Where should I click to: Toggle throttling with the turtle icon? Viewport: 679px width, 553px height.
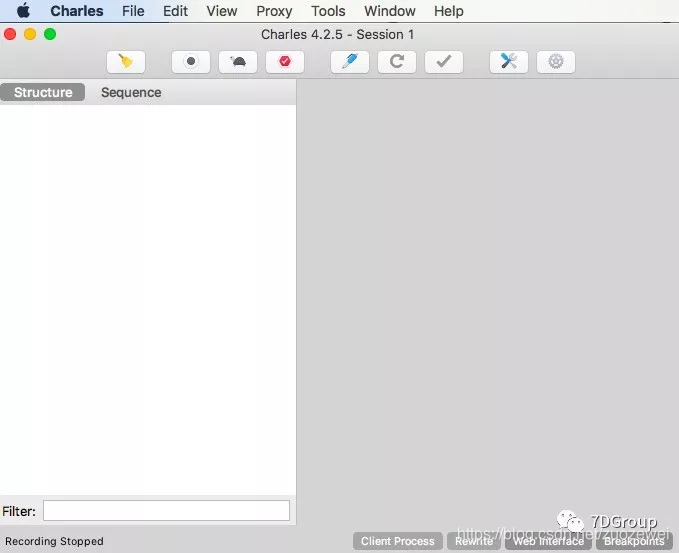click(x=238, y=62)
